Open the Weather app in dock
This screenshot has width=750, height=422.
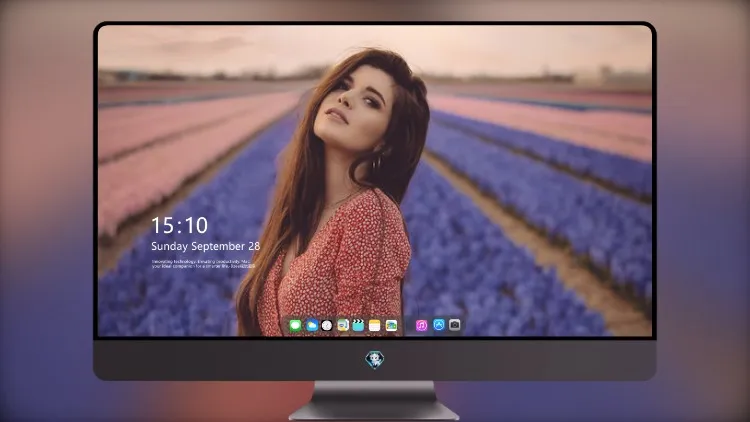312,326
